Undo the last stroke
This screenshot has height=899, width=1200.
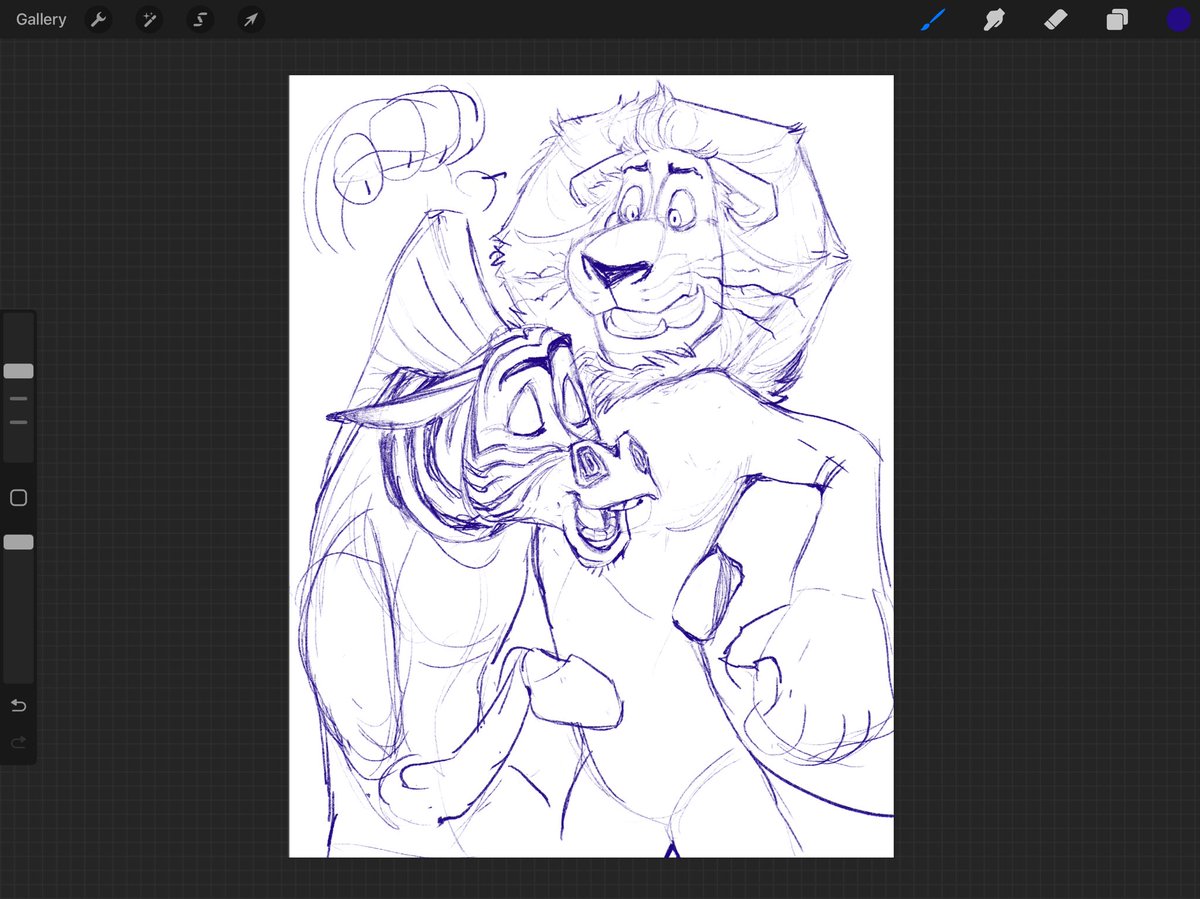click(18, 705)
